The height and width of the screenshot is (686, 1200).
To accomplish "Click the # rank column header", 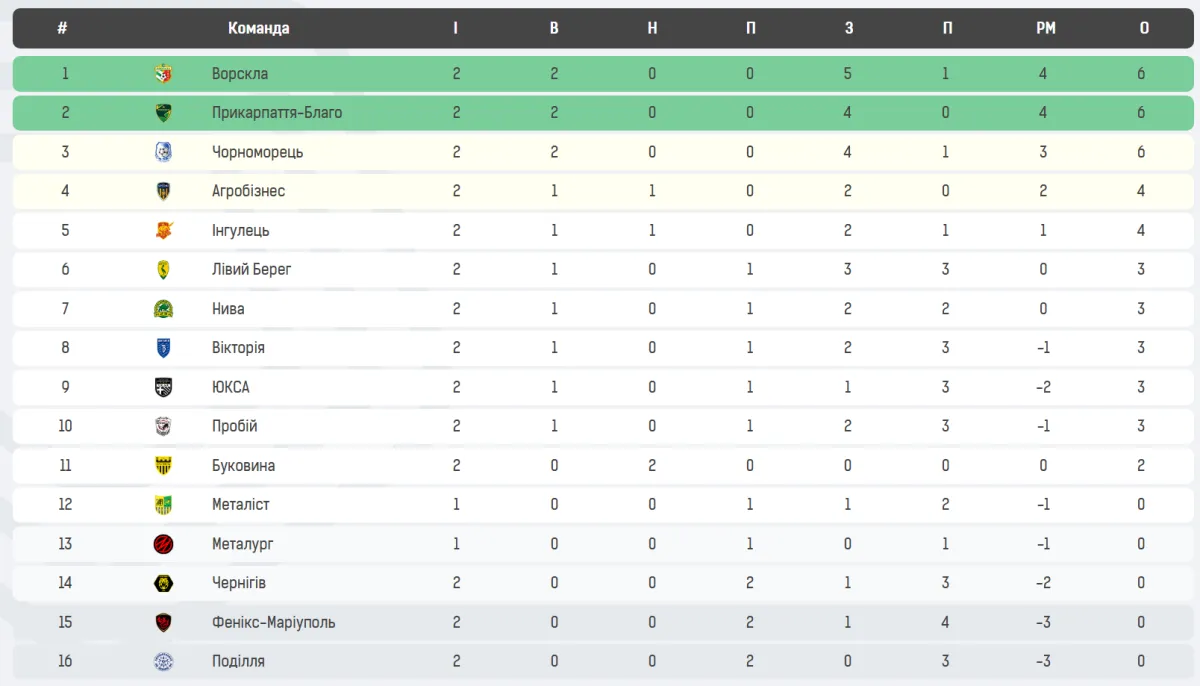I will tap(62, 28).
